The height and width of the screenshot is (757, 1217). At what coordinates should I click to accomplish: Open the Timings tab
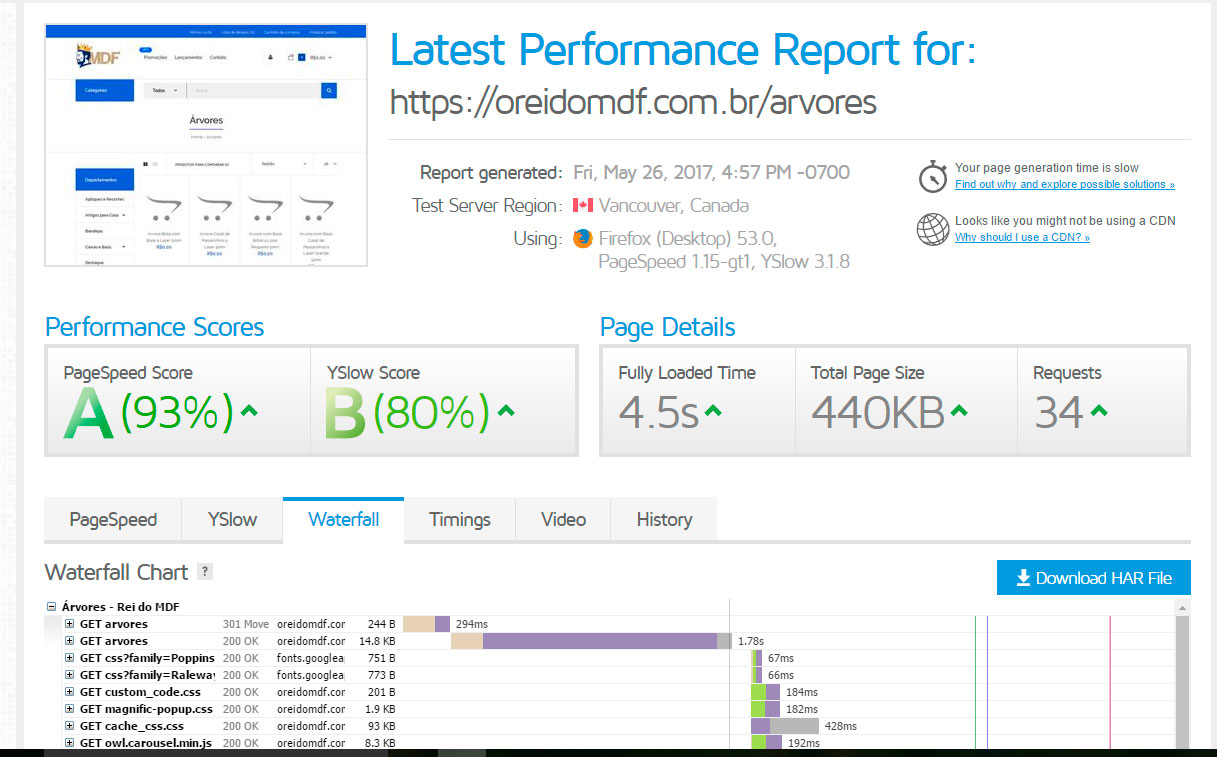tap(460, 520)
